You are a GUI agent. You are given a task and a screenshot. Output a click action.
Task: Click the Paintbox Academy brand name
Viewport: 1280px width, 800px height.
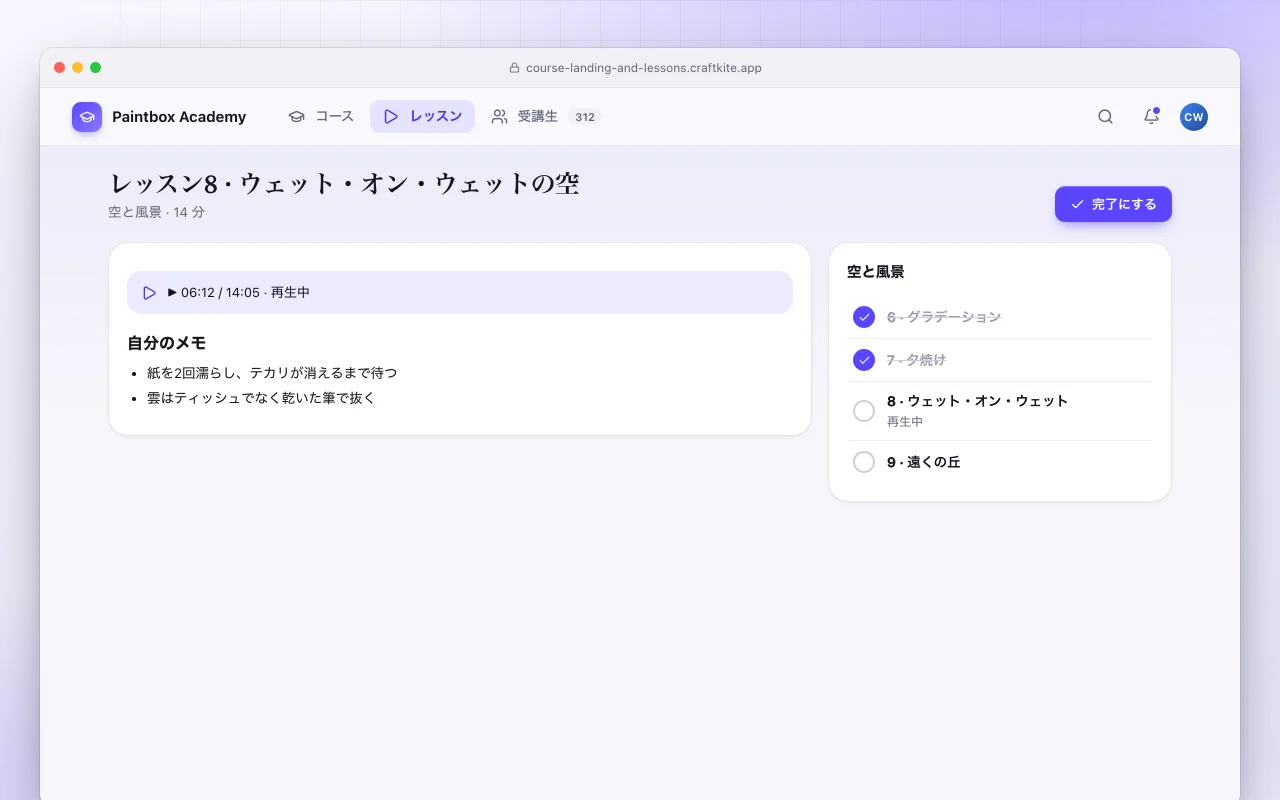179,117
